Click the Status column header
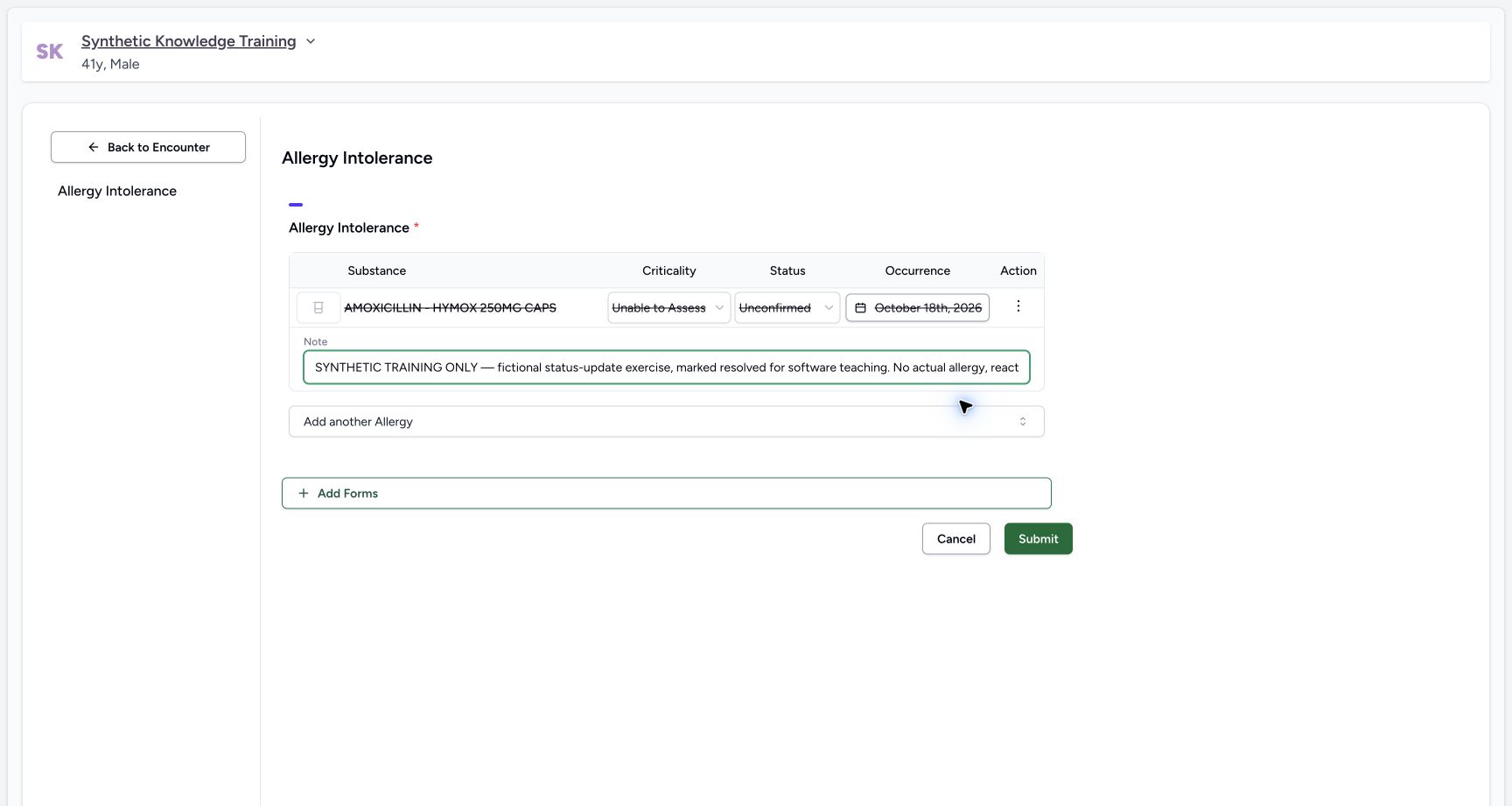1512x806 pixels. pos(787,271)
